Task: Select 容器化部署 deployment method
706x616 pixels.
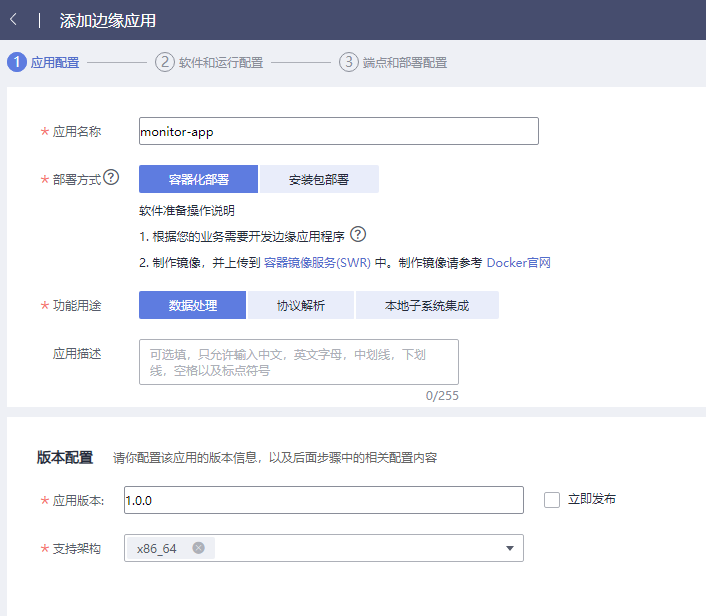Action: coord(198,180)
